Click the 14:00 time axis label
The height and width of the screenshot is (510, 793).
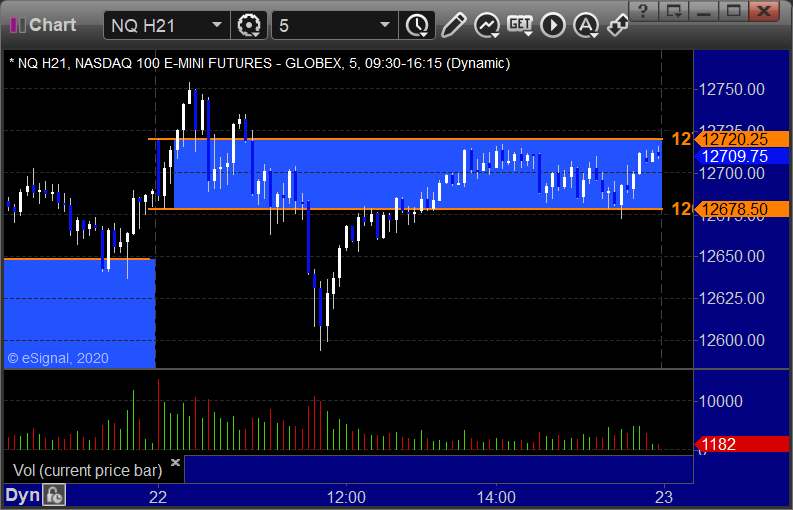pos(496,497)
